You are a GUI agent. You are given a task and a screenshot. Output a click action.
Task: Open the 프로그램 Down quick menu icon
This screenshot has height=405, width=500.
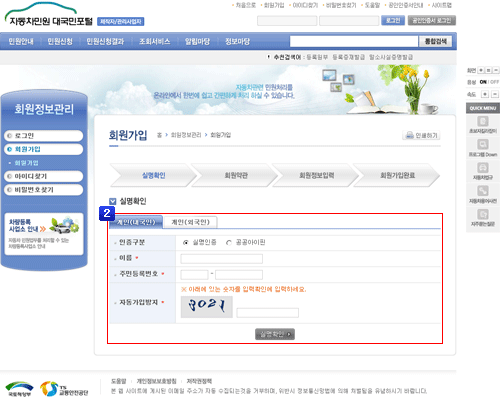[x=483, y=144]
